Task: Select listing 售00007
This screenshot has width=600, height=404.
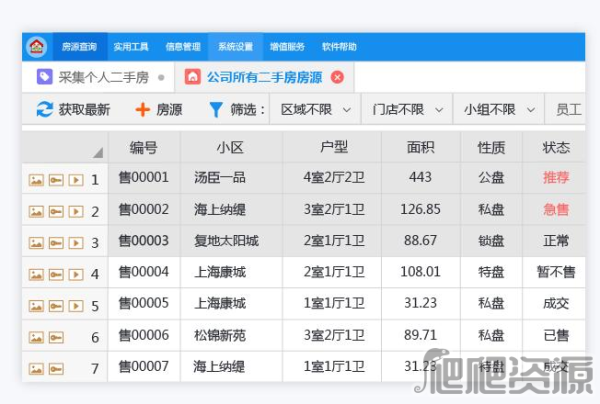Action: click(x=144, y=367)
